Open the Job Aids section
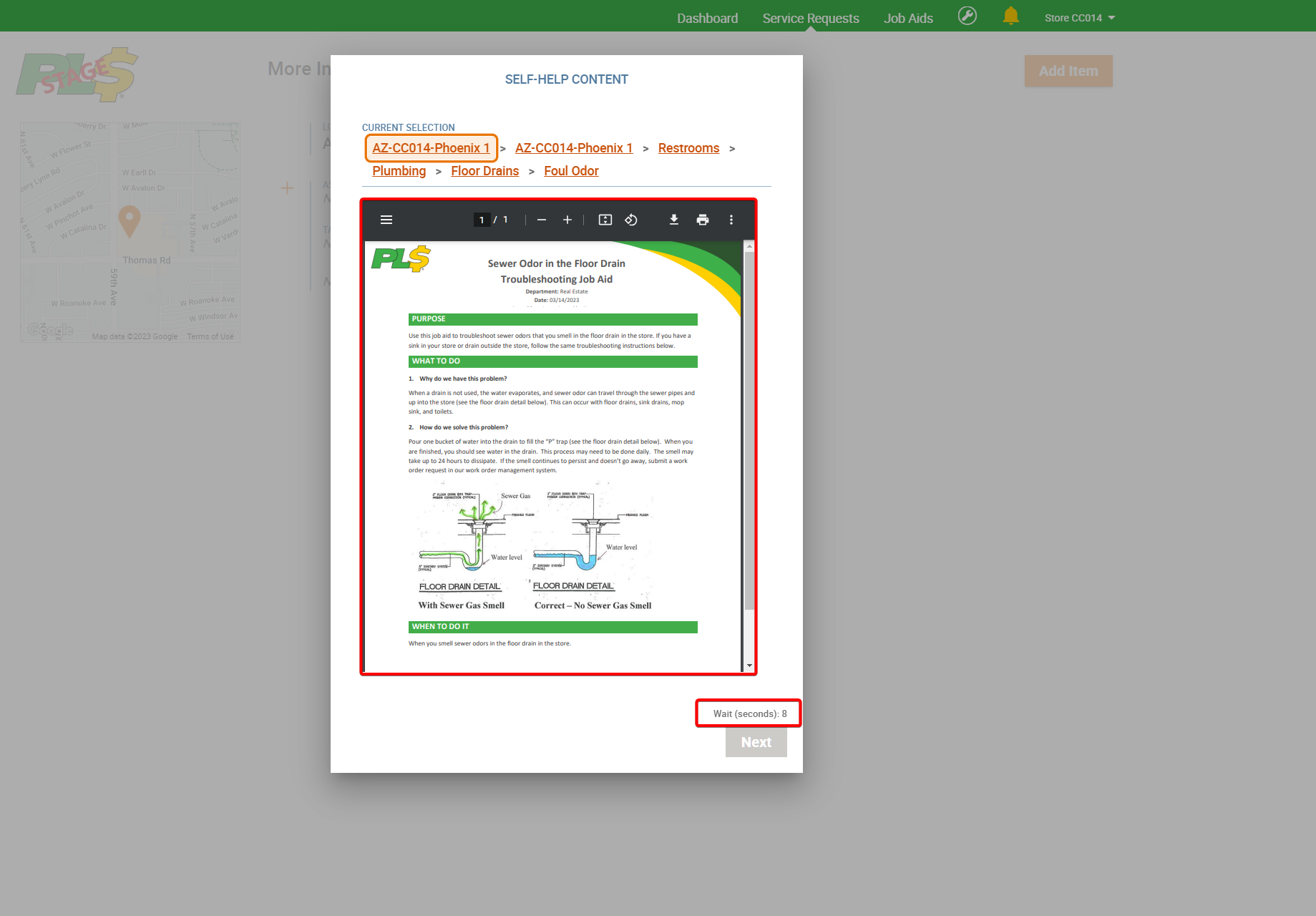Image resolution: width=1316 pixels, height=916 pixels. pyautogui.click(x=908, y=17)
